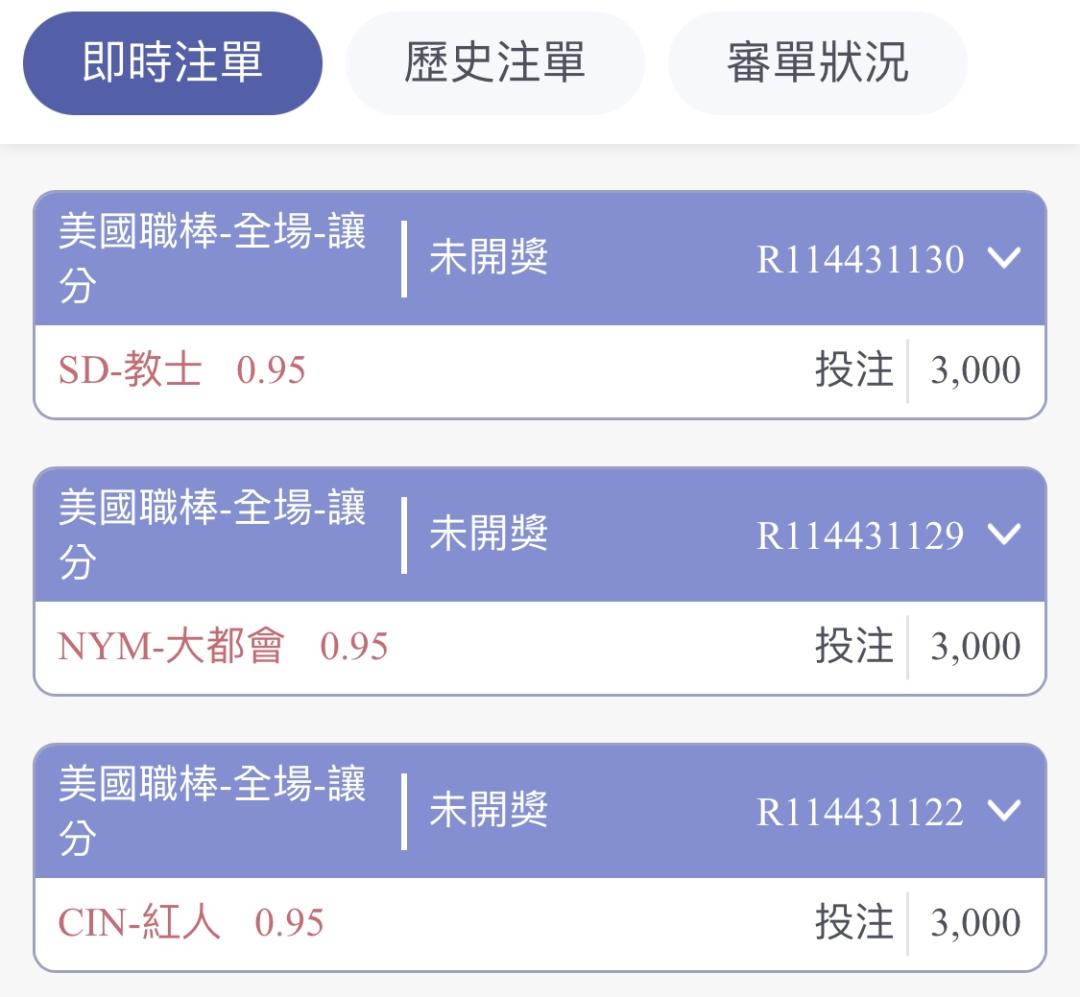Click the 3,000 stake on SD-教士 bet
Image resolution: width=1080 pixels, height=997 pixels.
[975, 371]
